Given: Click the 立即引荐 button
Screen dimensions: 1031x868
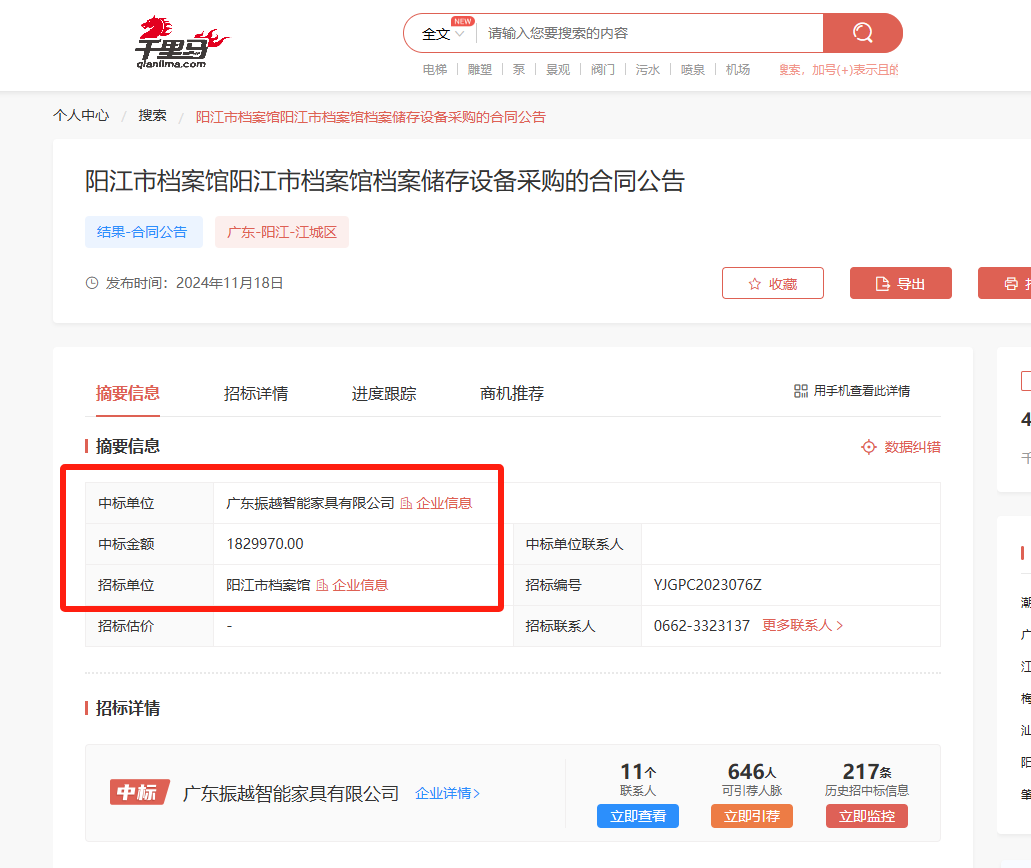Looking at the screenshot, I should click(752, 816).
